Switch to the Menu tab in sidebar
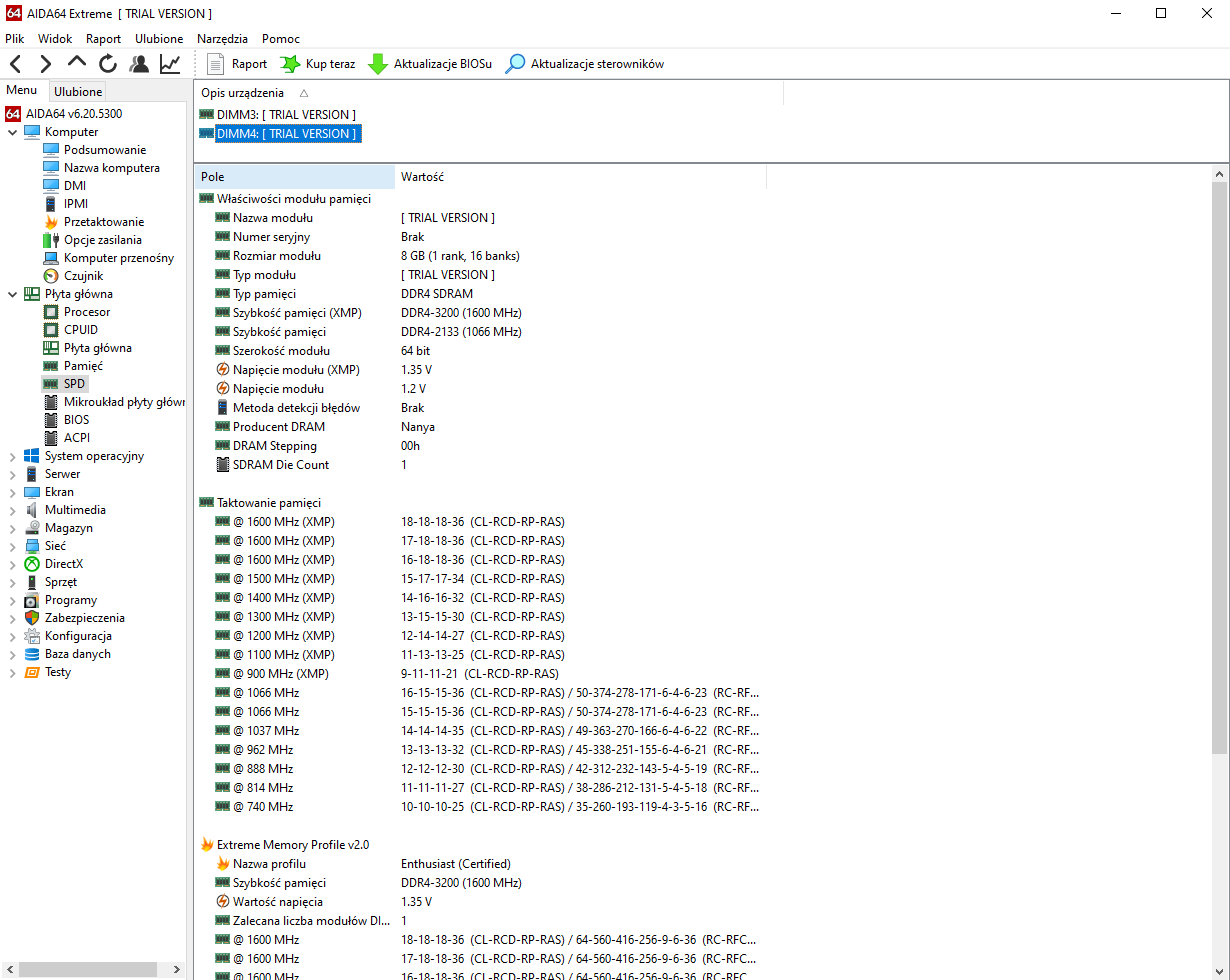The height and width of the screenshot is (980, 1230). point(22,90)
